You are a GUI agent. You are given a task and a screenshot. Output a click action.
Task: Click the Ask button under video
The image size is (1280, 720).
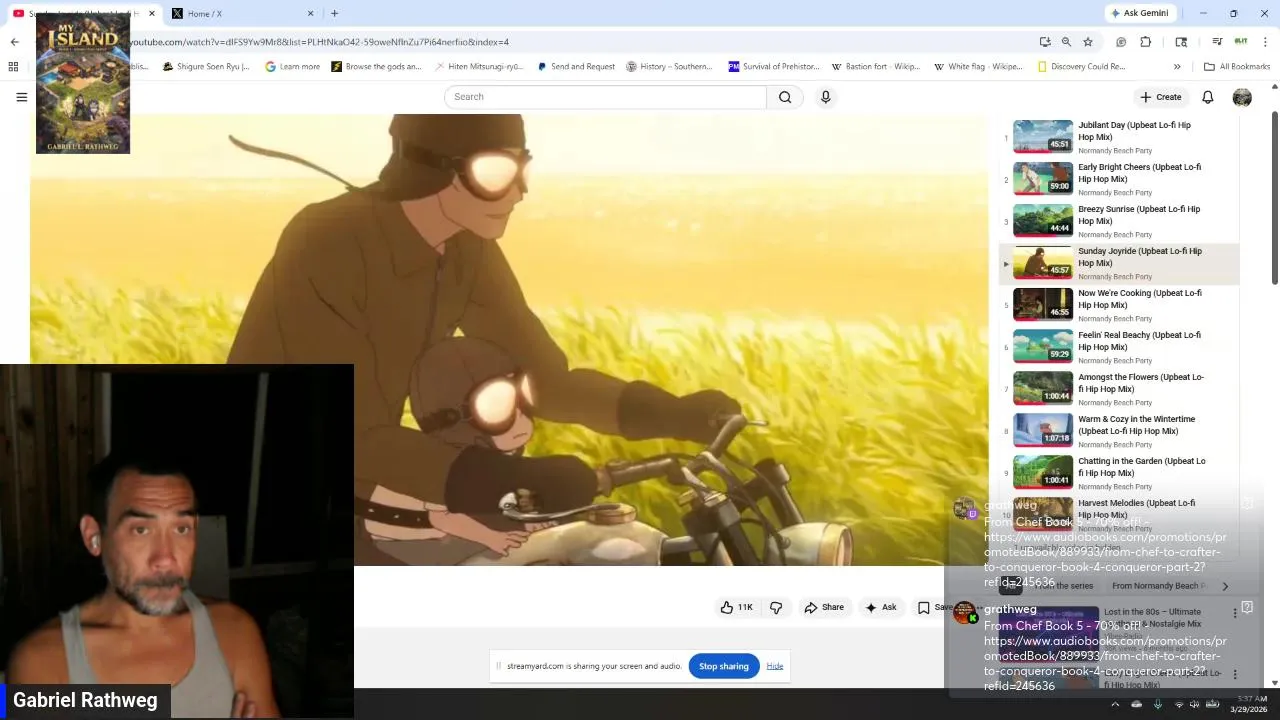(x=881, y=607)
